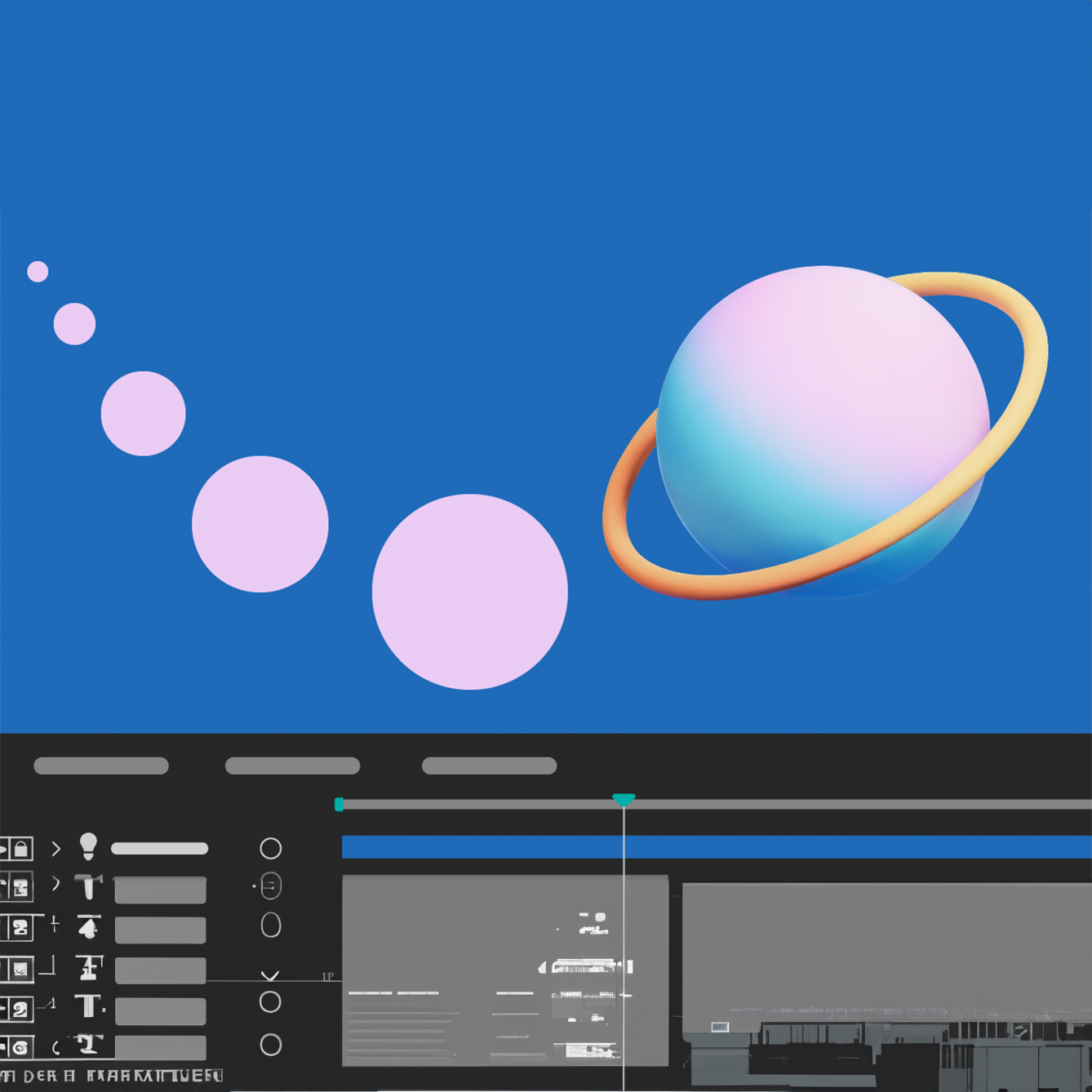Select the first tab pill above the timeline
Viewport: 1092px width, 1092px height.
point(101,766)
